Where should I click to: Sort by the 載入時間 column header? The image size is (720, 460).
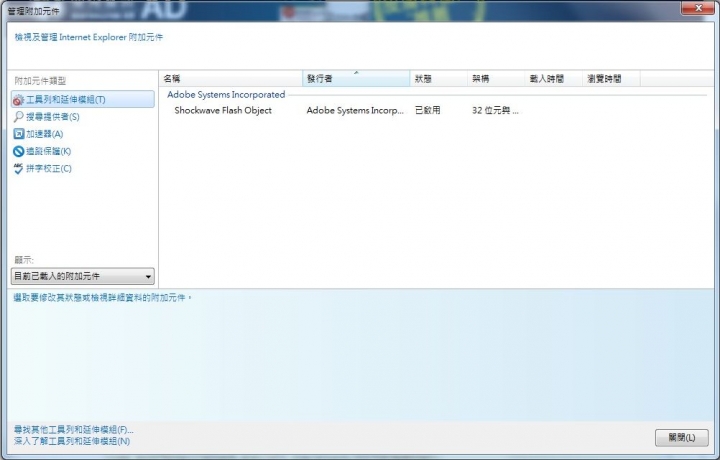pyautogui.click(x=554, y=79)
